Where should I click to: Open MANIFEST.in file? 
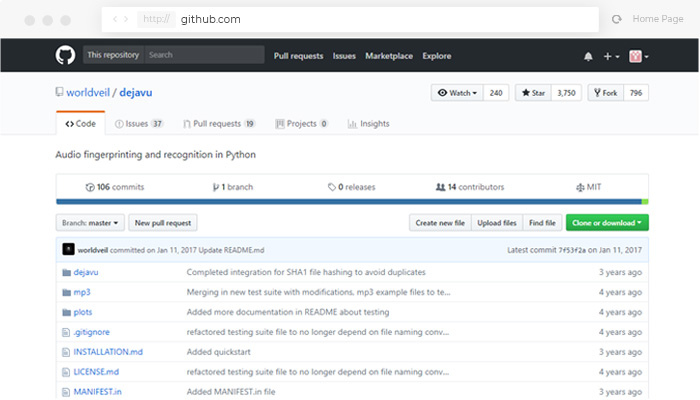tap(97, 392)
